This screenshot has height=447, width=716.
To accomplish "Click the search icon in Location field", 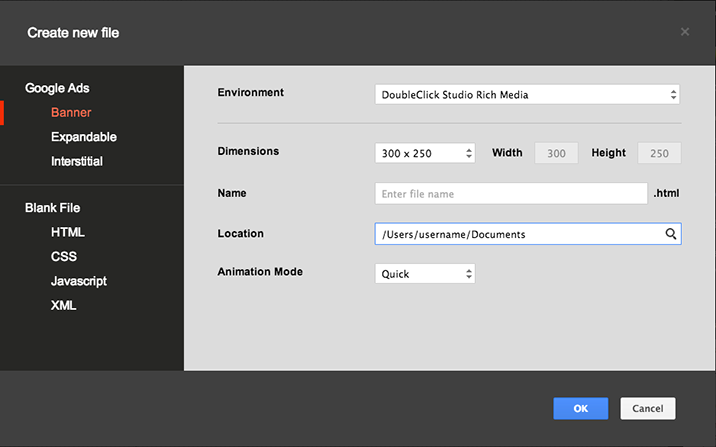I will [x=672, y=234].
